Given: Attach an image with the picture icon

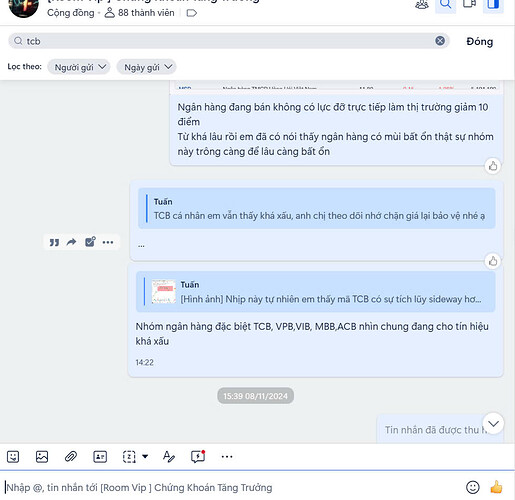Looking at the screenshot, I should [x=42, y=457].
